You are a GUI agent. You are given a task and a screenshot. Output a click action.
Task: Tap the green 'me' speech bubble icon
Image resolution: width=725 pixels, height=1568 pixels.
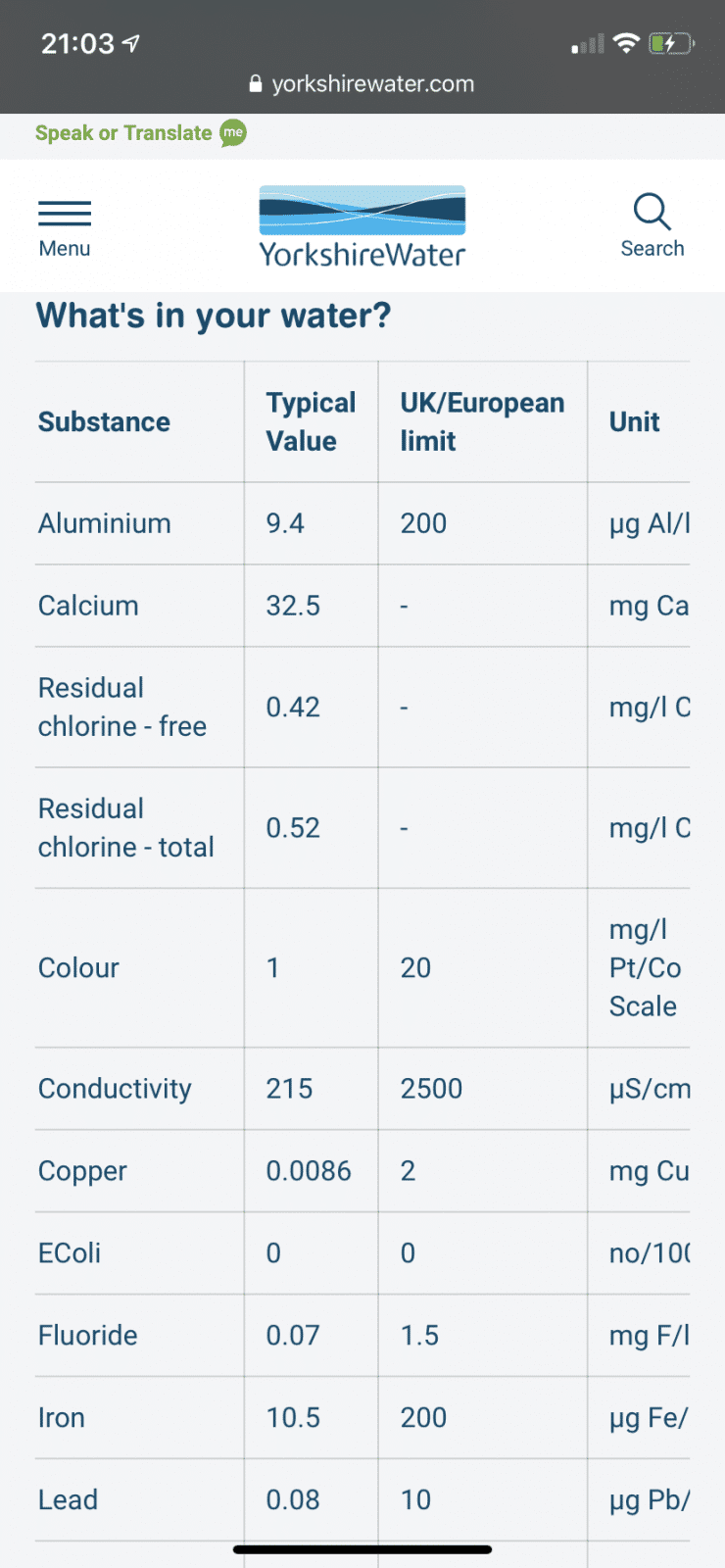pos(233,133)
